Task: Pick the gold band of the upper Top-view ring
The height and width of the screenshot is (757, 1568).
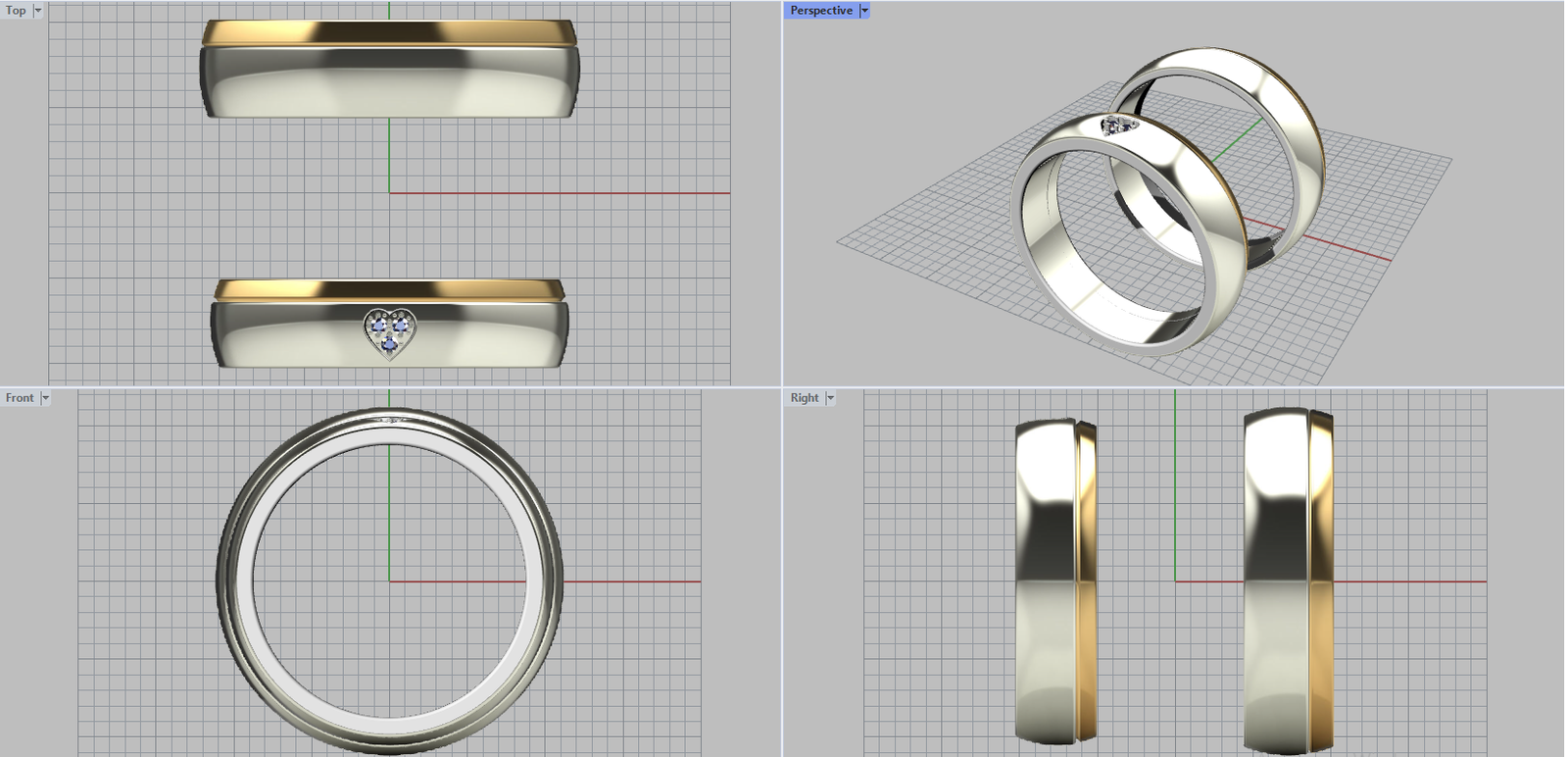Action: (390, 32)
